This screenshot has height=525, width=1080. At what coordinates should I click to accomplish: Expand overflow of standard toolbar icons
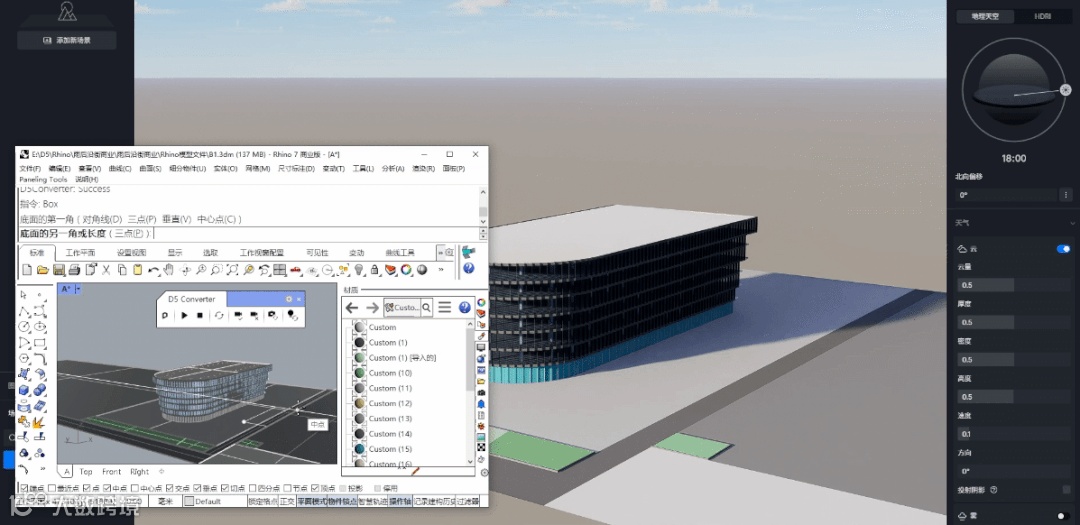[x=441, y=270]
